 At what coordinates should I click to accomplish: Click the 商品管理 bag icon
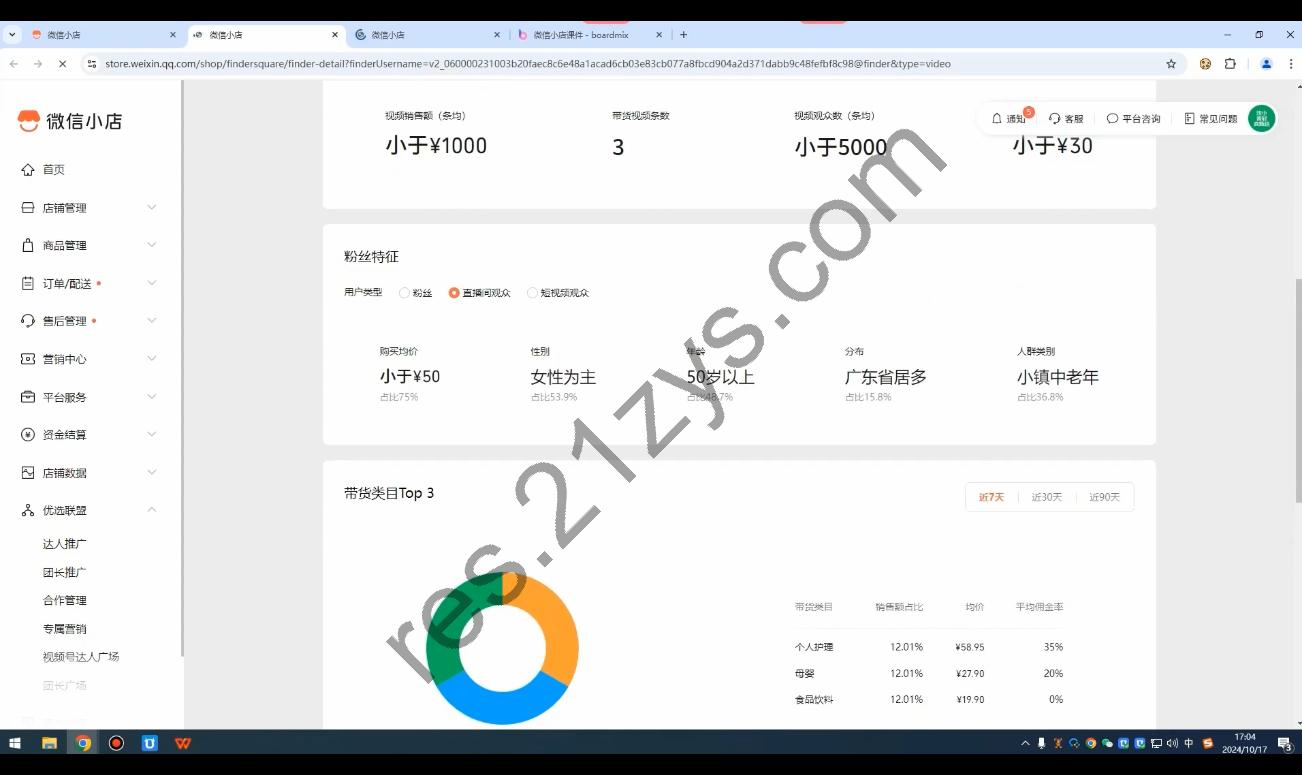(x=28, y=245)
